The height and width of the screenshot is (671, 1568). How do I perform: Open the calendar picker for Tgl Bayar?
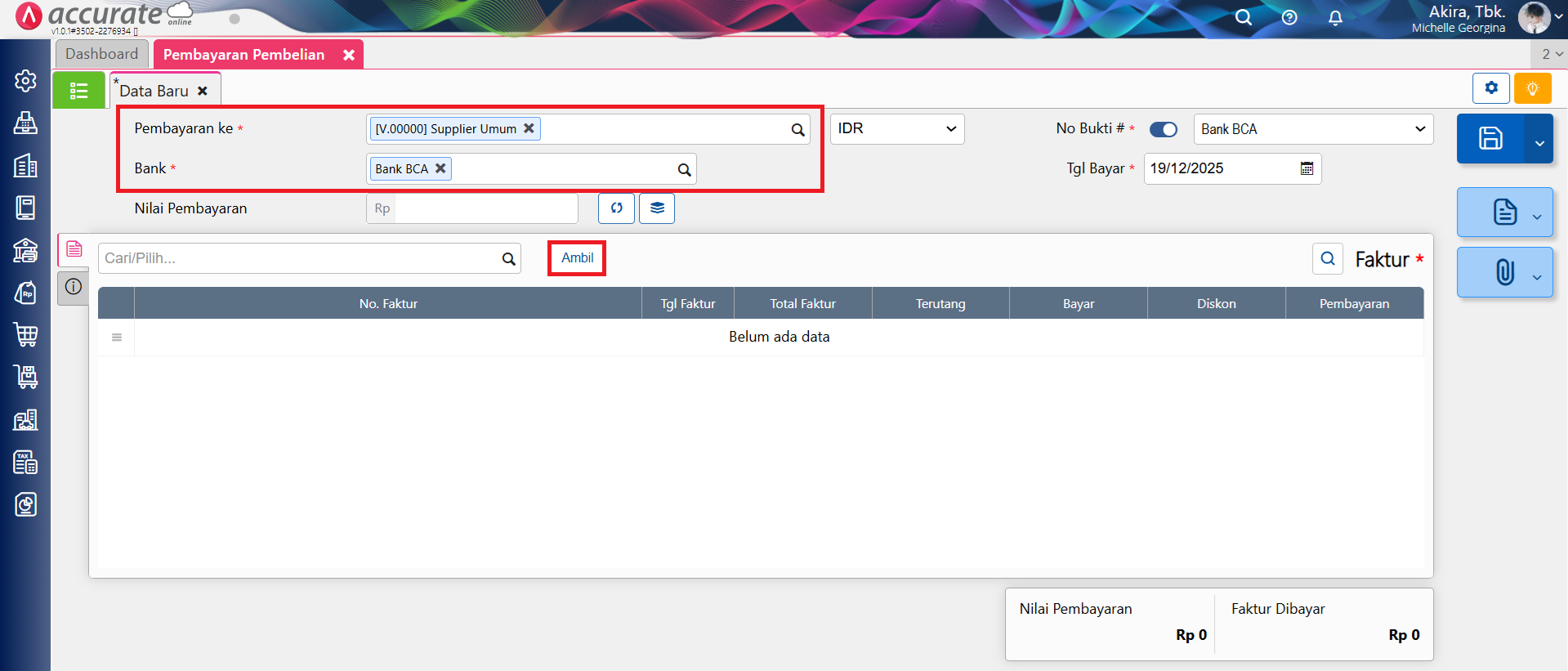click(x=1307, y=168)
